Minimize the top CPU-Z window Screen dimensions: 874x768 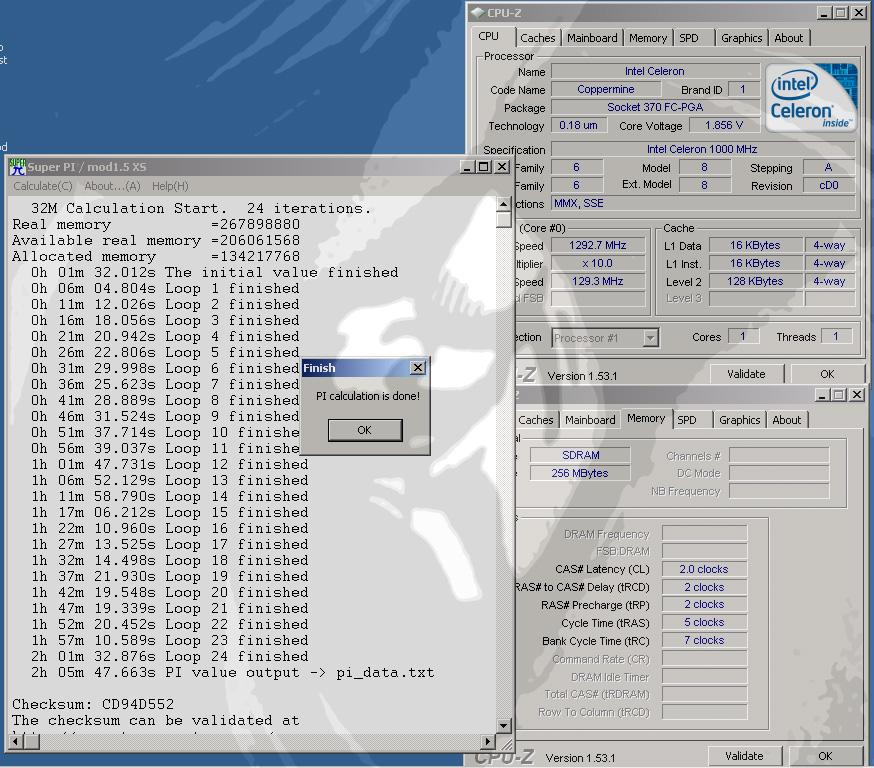tap(824, 12)
